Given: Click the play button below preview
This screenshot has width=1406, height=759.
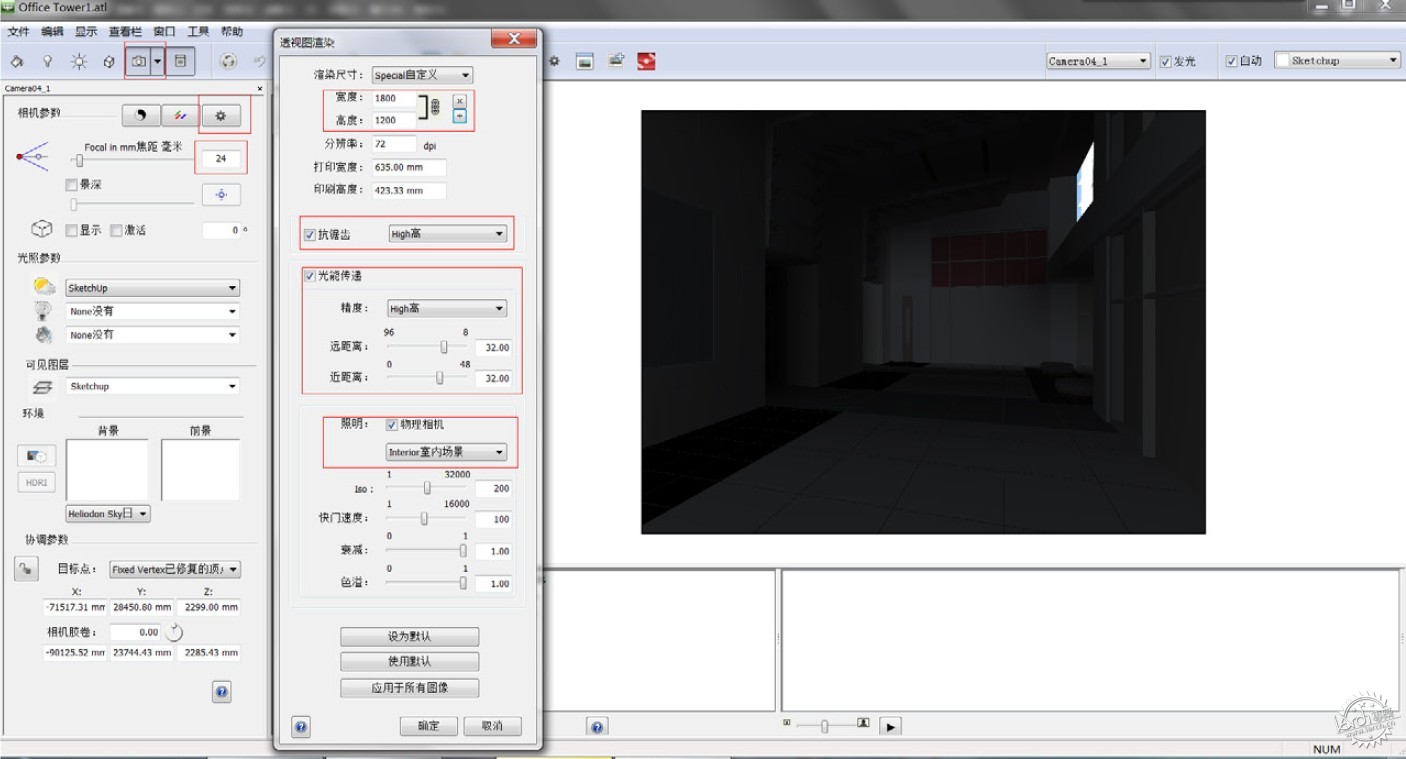Looking at the screenshot, I should 891,726.
